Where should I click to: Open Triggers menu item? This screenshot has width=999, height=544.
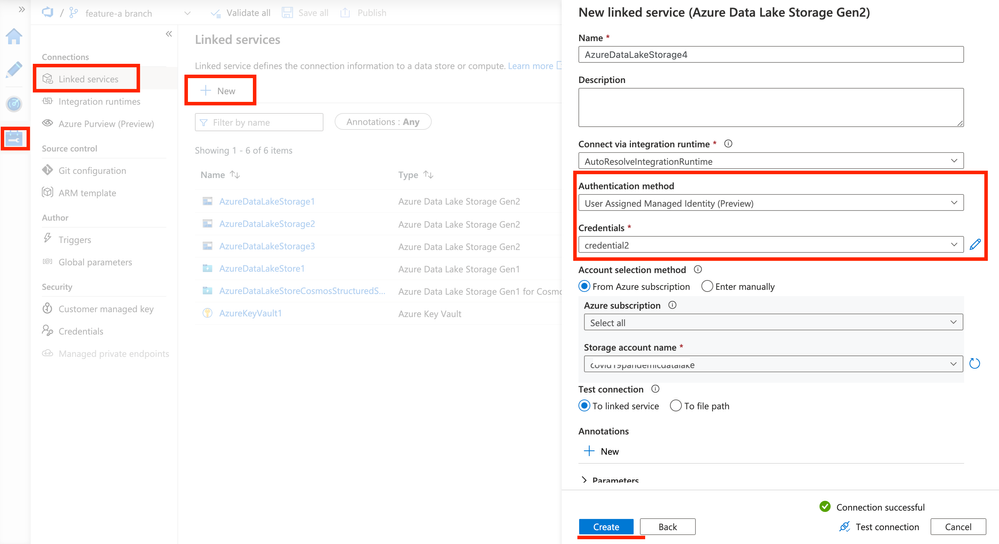pyautogui.click(x=75, y=240)
